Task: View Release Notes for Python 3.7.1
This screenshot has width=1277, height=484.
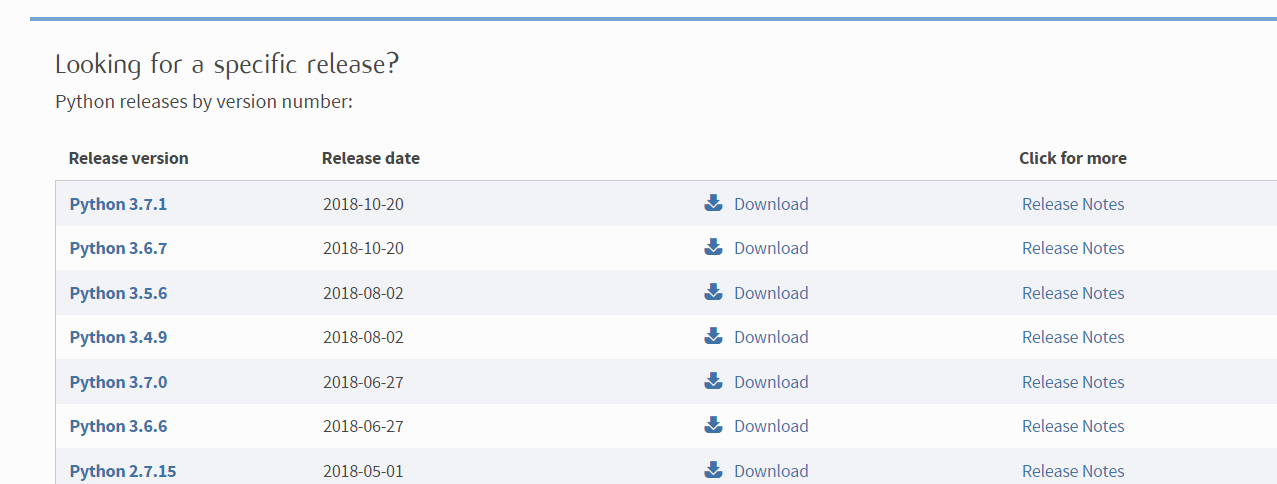Action: pos(1073,204)
